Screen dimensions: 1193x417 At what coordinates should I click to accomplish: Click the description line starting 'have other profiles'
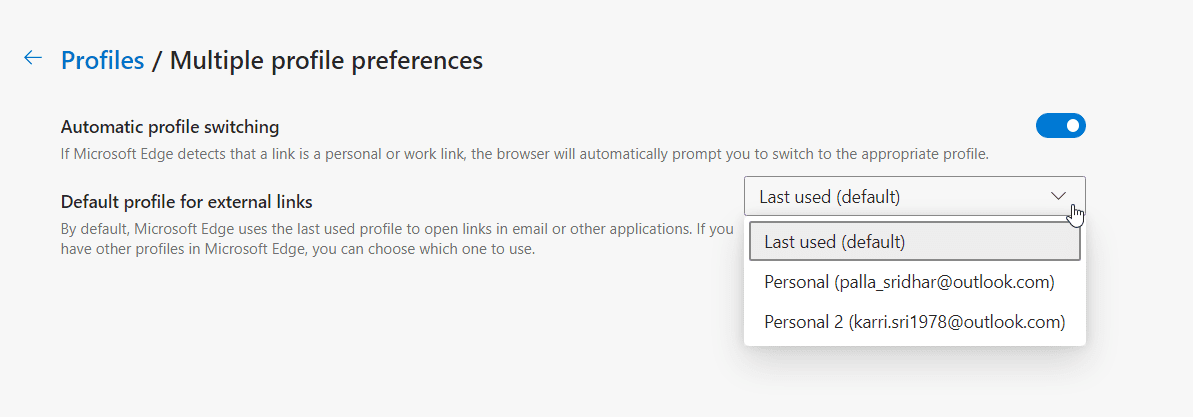click(298, 248)
